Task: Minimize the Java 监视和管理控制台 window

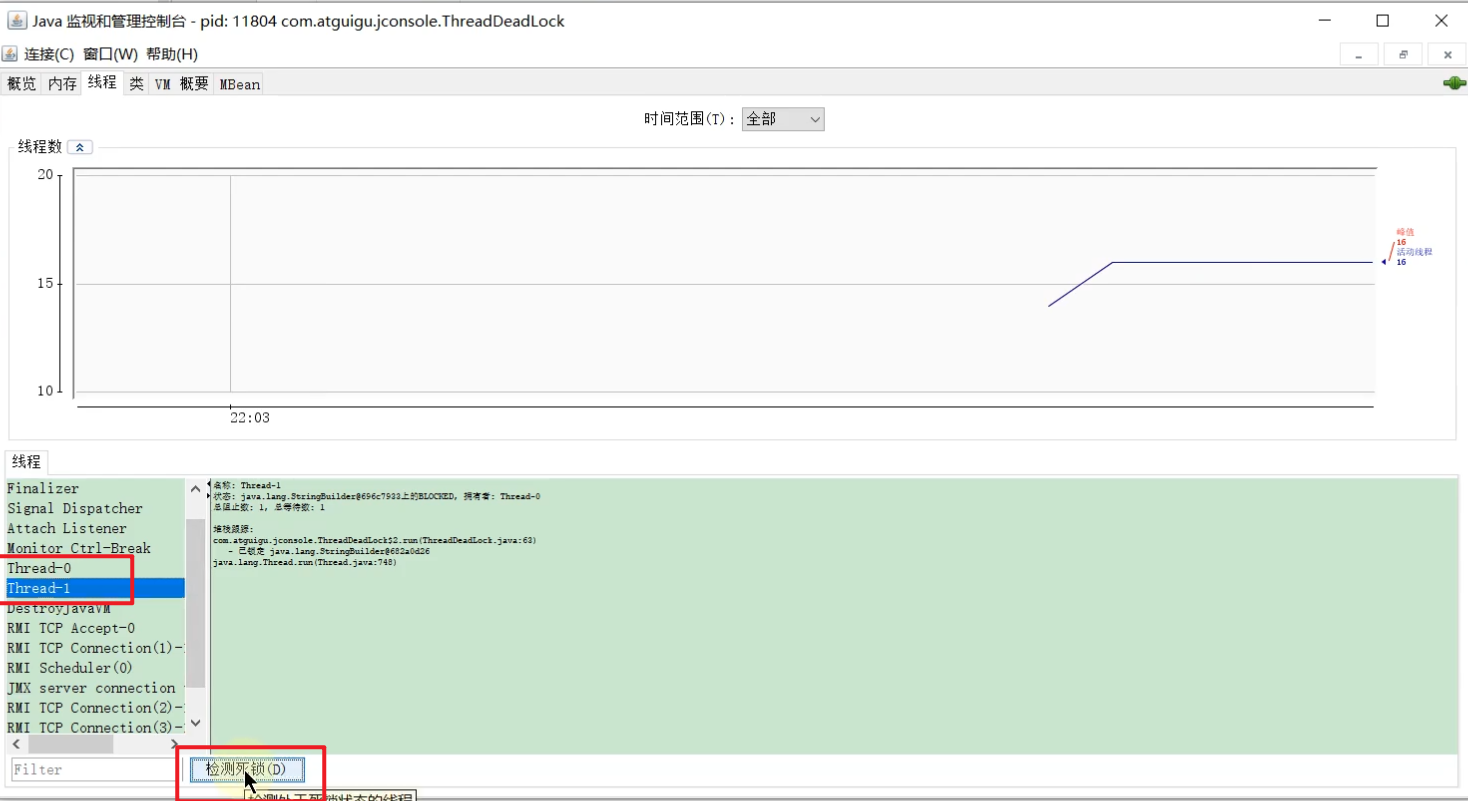Action: pyautogui.click(x=1325, y=20)
